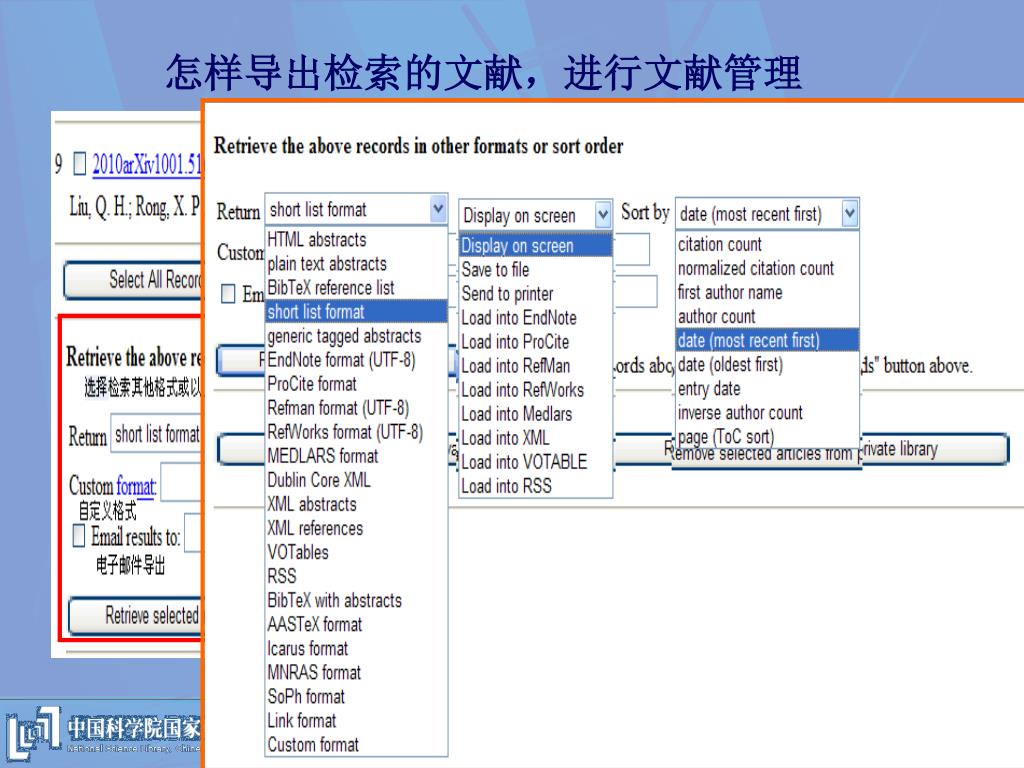1024x768 pixels.
Task: Tick the Email checkbox in the front panel
Action: 228,293
